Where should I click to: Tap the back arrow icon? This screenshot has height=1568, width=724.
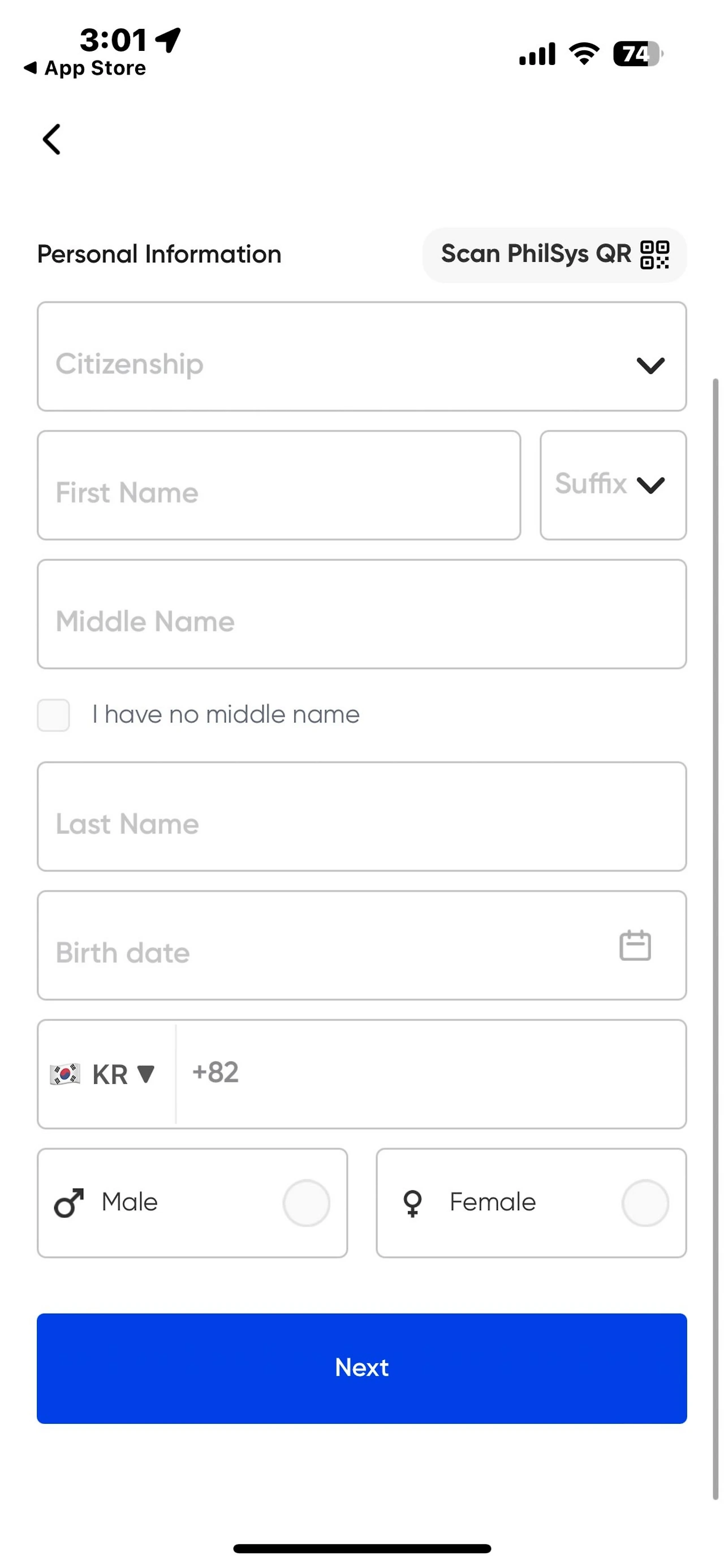[x=52, y=140]
